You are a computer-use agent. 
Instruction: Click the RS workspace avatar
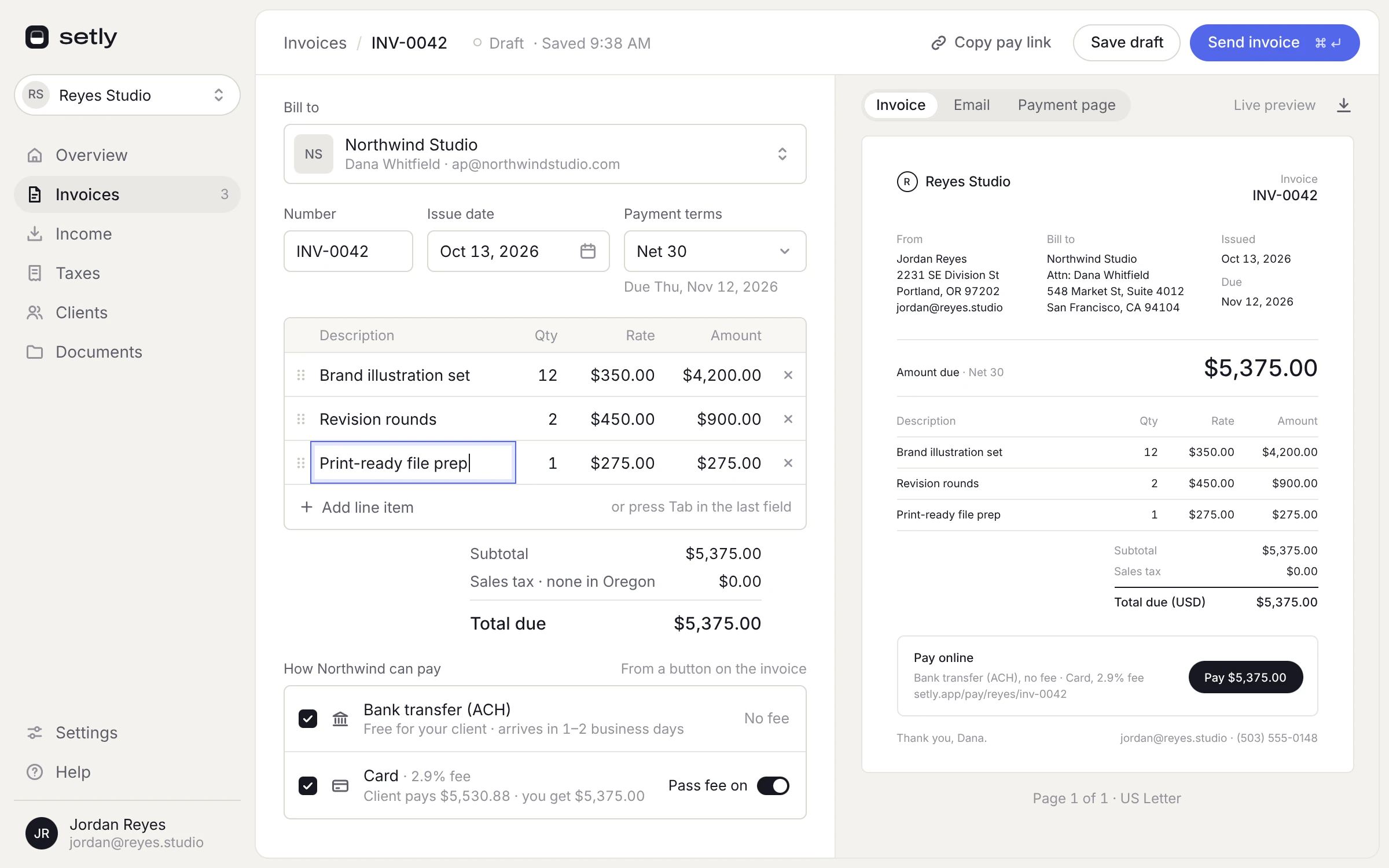point(36,95)
